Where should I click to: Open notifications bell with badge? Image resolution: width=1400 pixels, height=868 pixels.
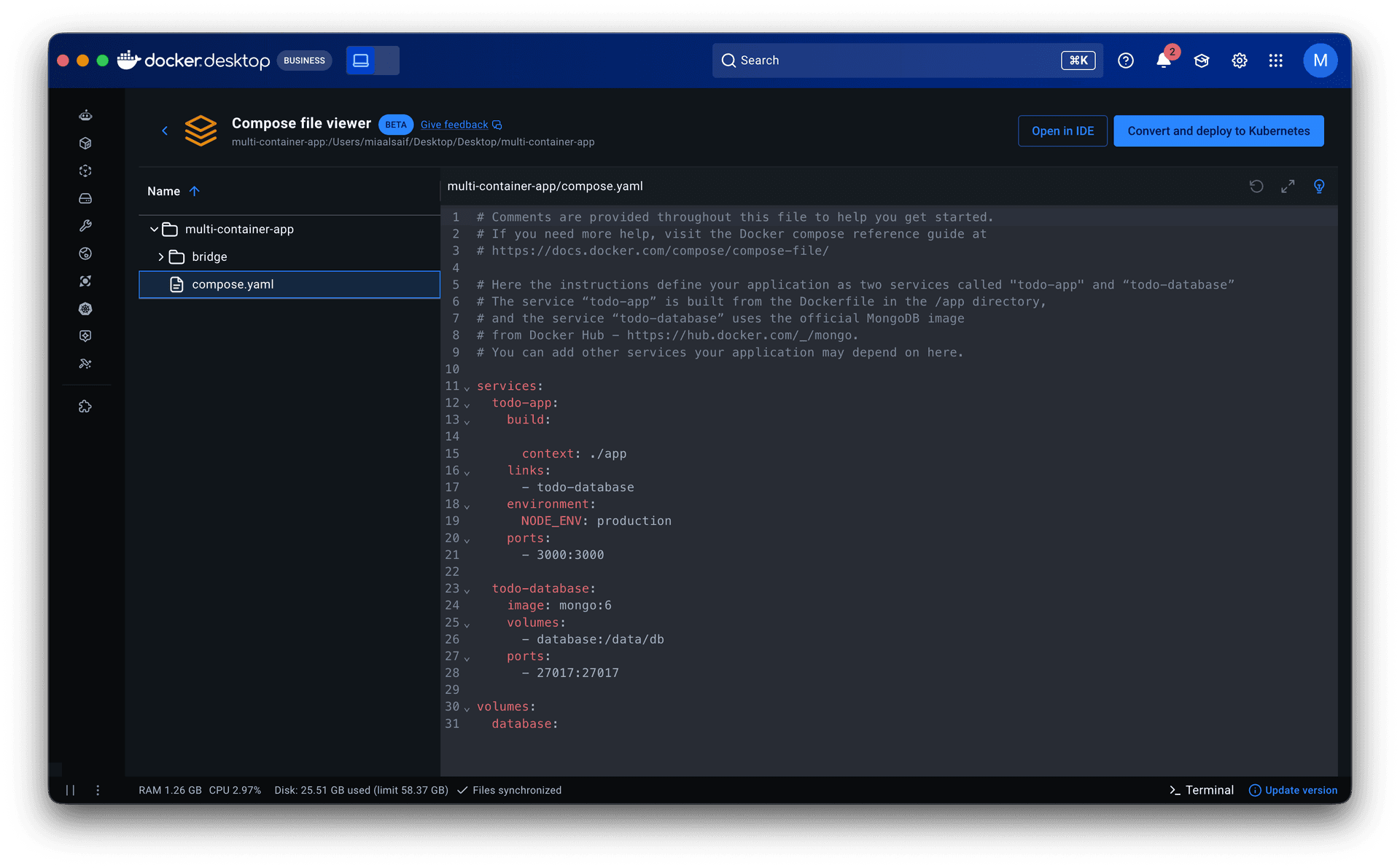pyautogui.click(x=1164, y=60)
